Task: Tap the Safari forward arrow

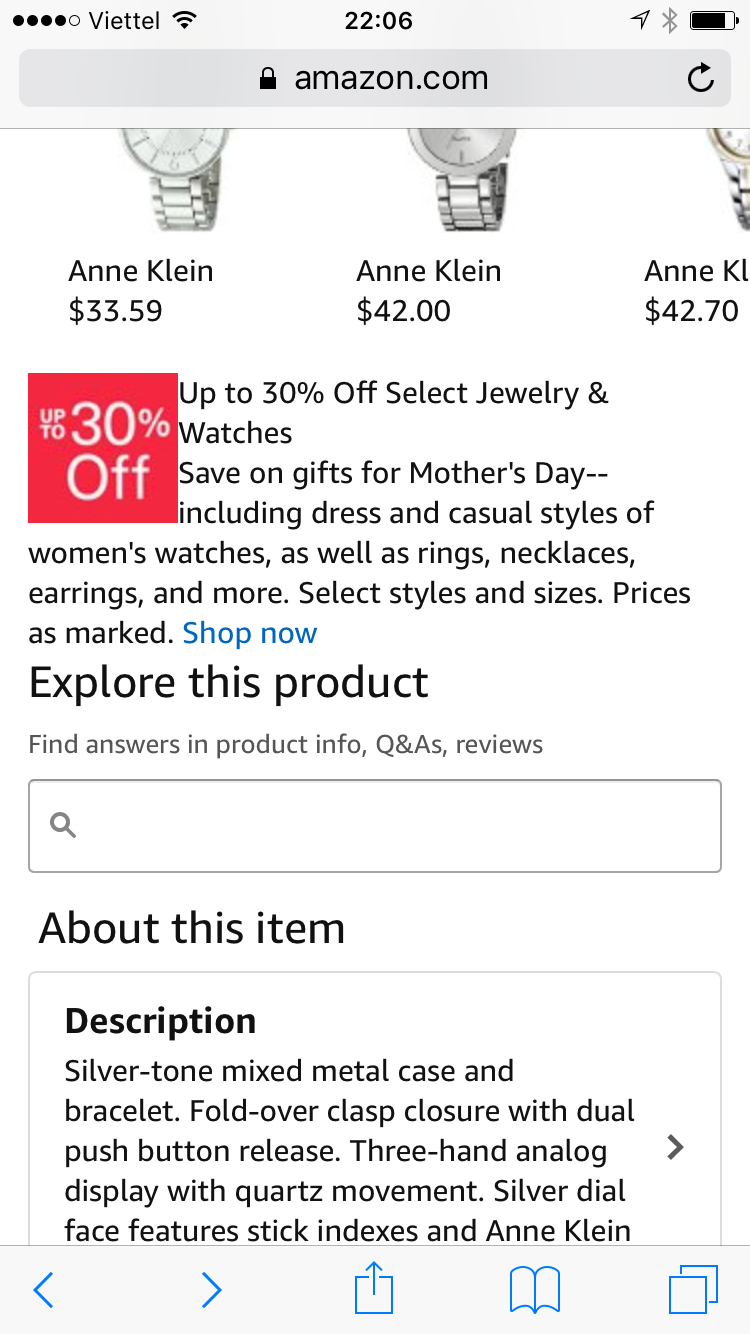Action: [211, 1290]
